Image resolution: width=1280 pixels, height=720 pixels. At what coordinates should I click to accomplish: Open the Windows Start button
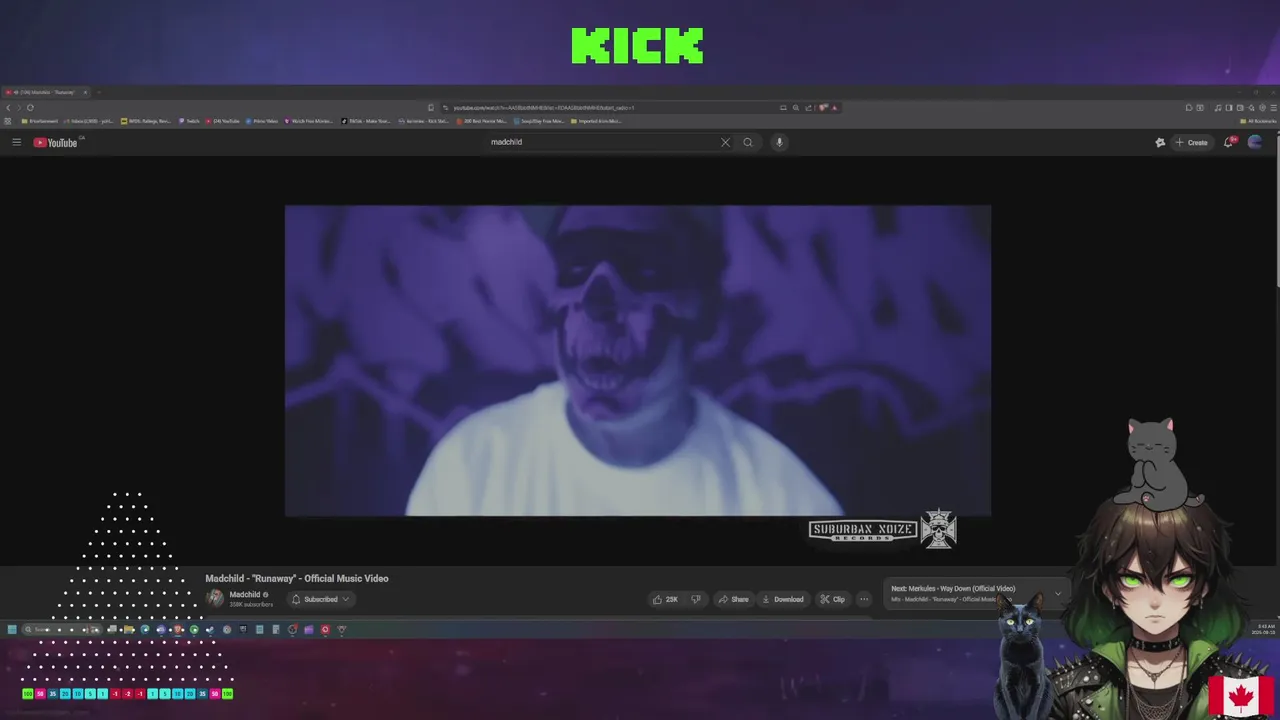[x=12, y=630]
